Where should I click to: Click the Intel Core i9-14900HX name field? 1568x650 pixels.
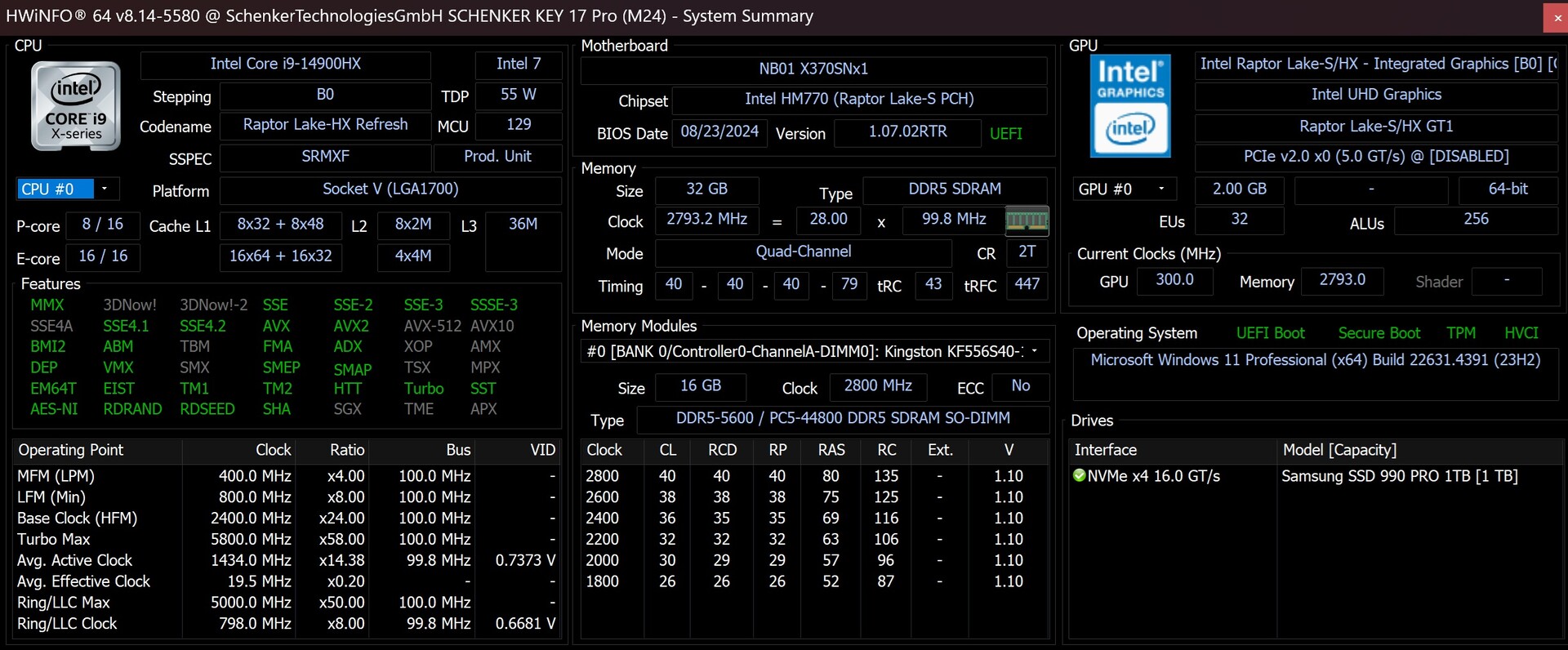(x=285, y=64)
